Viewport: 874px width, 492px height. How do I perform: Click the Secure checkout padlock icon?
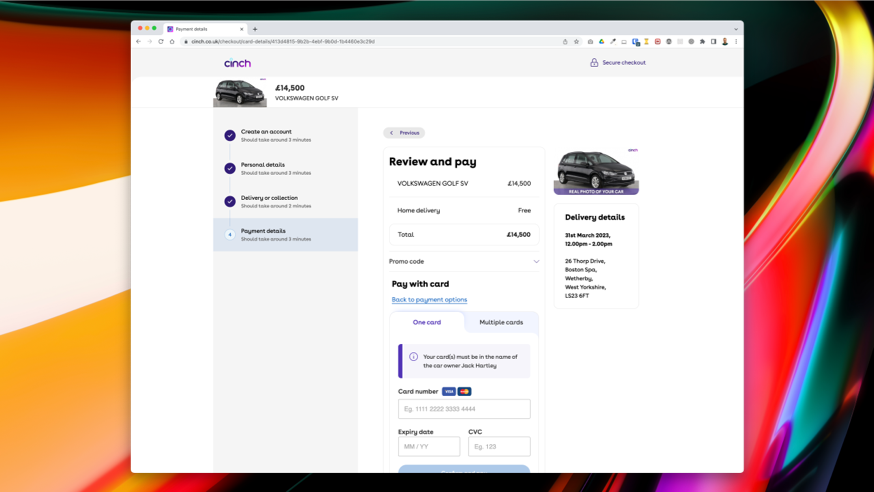(594, 63)
